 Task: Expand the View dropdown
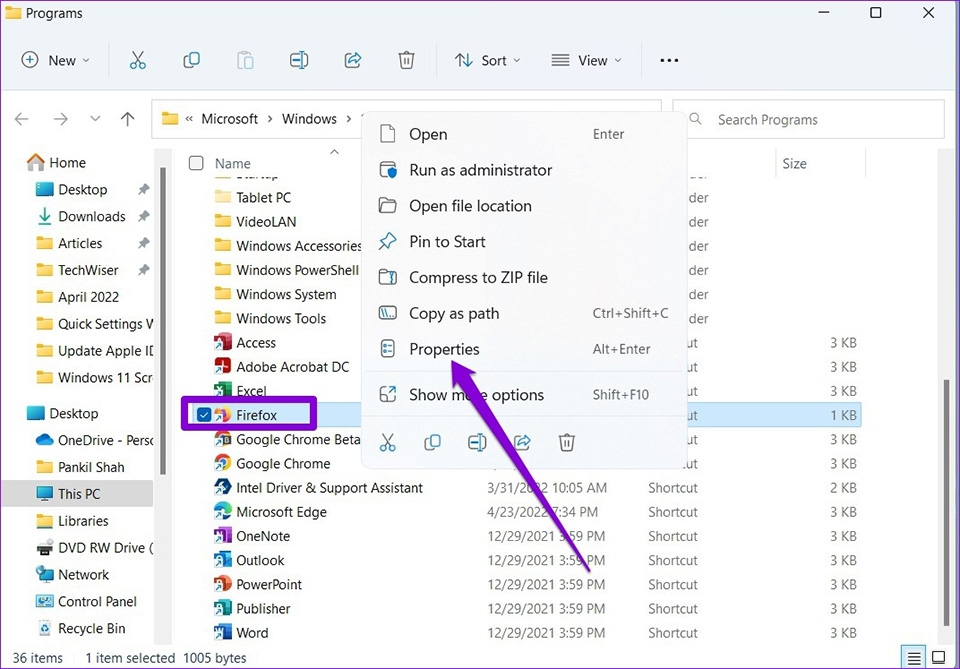coord(587,60)
